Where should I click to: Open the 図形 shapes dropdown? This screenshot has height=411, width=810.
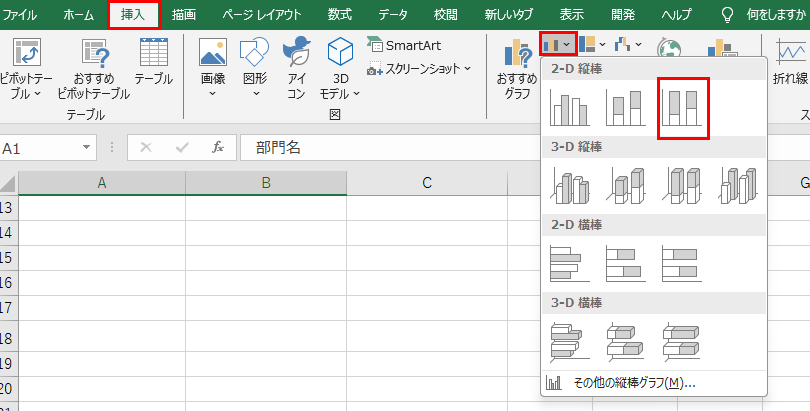[x=255, y=68]
